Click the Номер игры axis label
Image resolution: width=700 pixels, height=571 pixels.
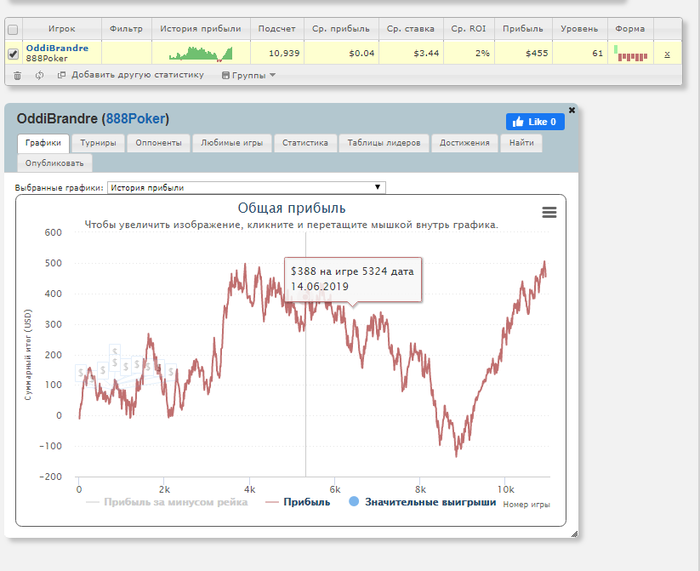526,504
